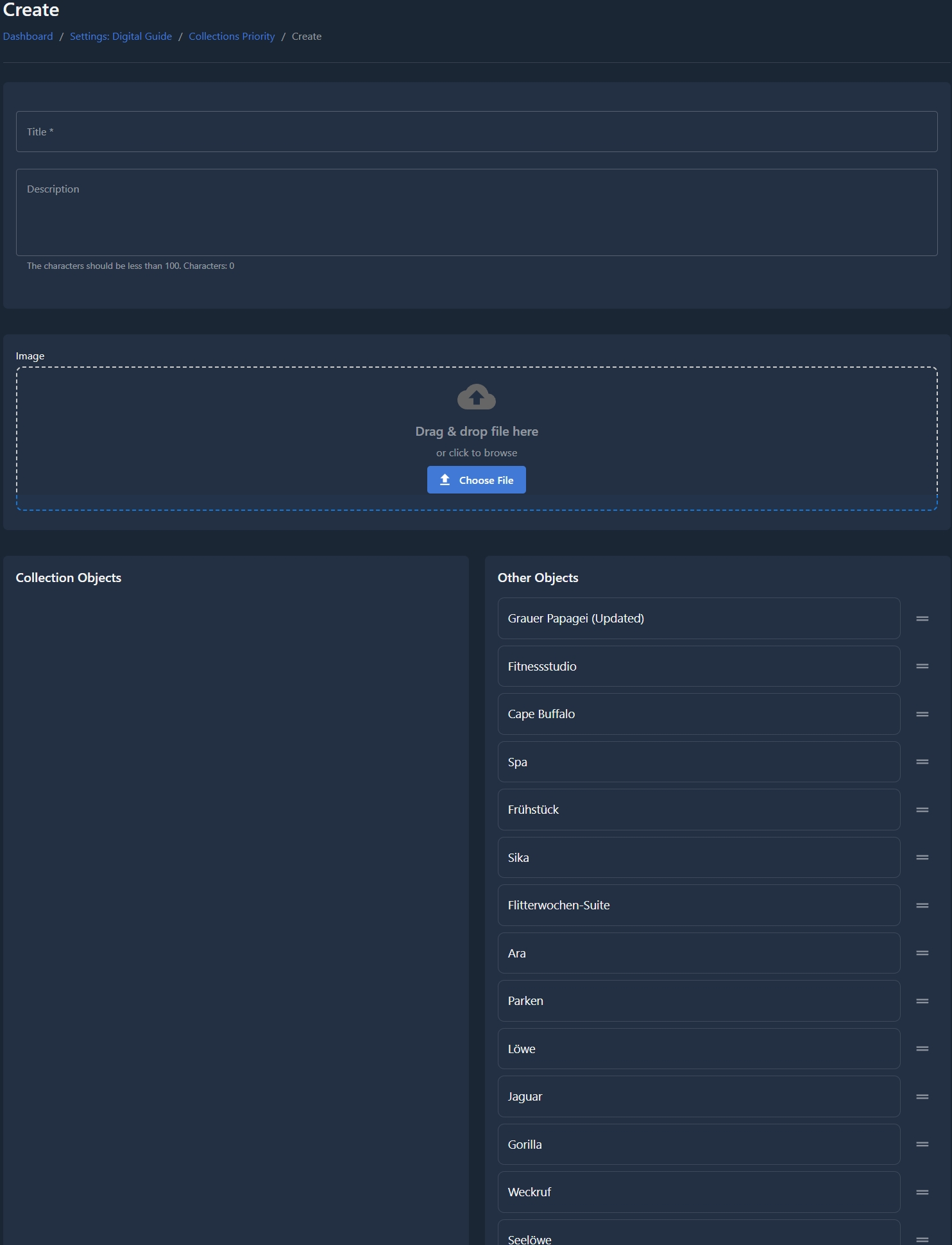Click into the Description text area
This screenshot has height=1245, width=952.
(476, 212)
